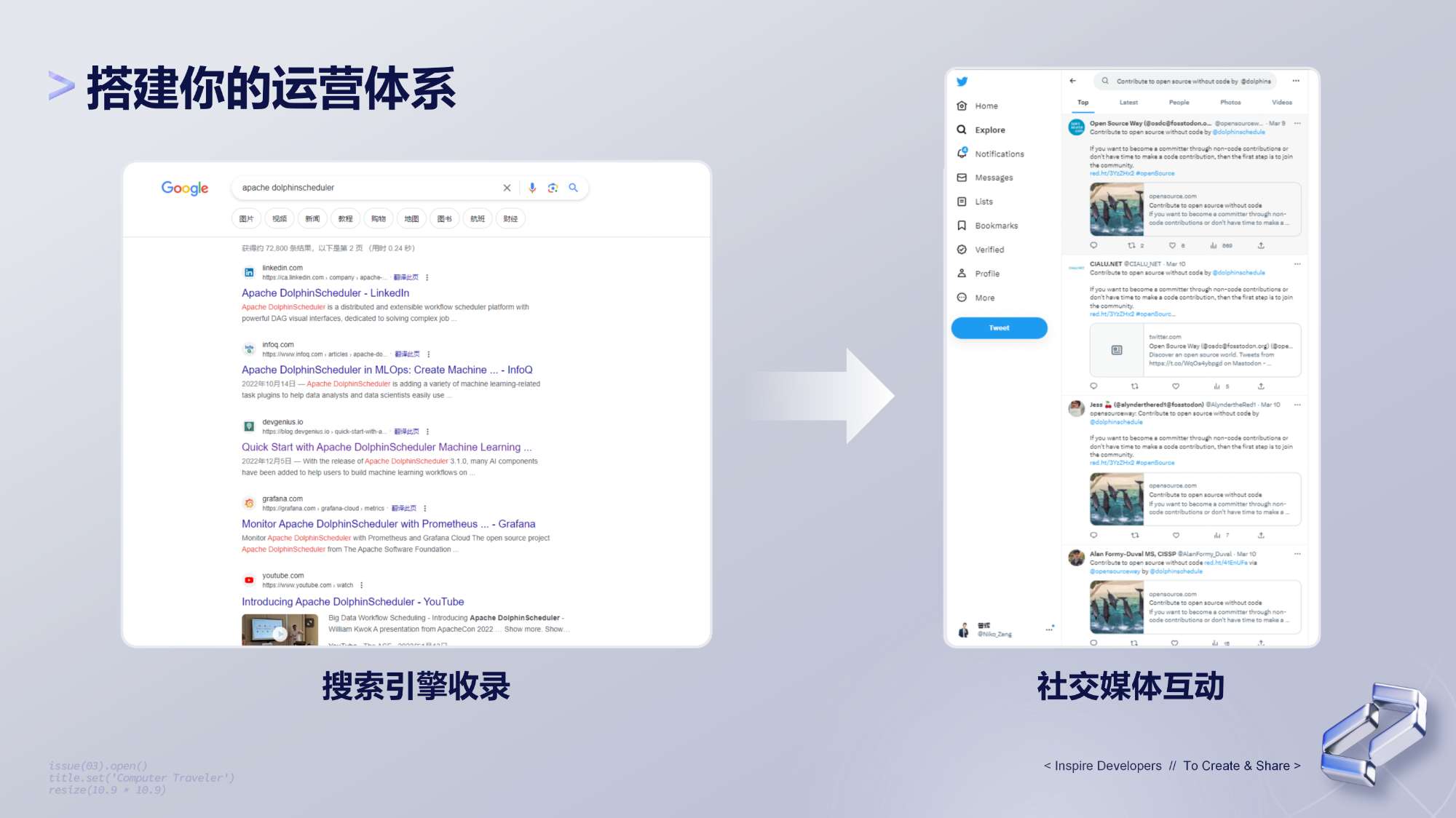Select the 新闻 filter chip on Google
Image resolution: width=1456 pixels, height=818 pixels.
pyautogui.click(x=312, y=218)
